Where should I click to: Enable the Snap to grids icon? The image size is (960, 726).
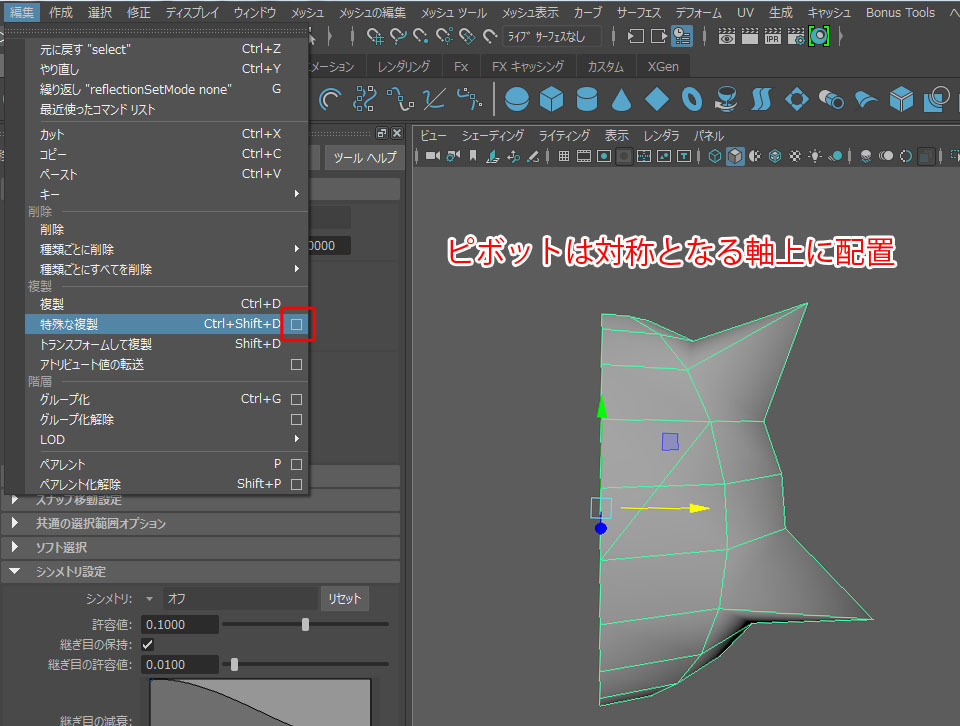[x=375, y=37]
